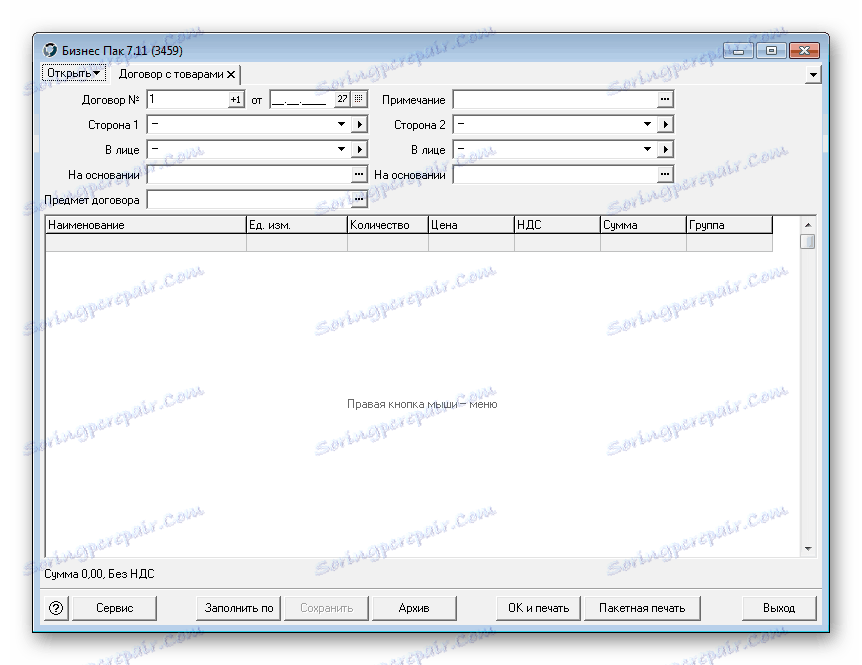
Task: Open ellipsis for Предмет договора field
Action: click(x=359, y=200)
